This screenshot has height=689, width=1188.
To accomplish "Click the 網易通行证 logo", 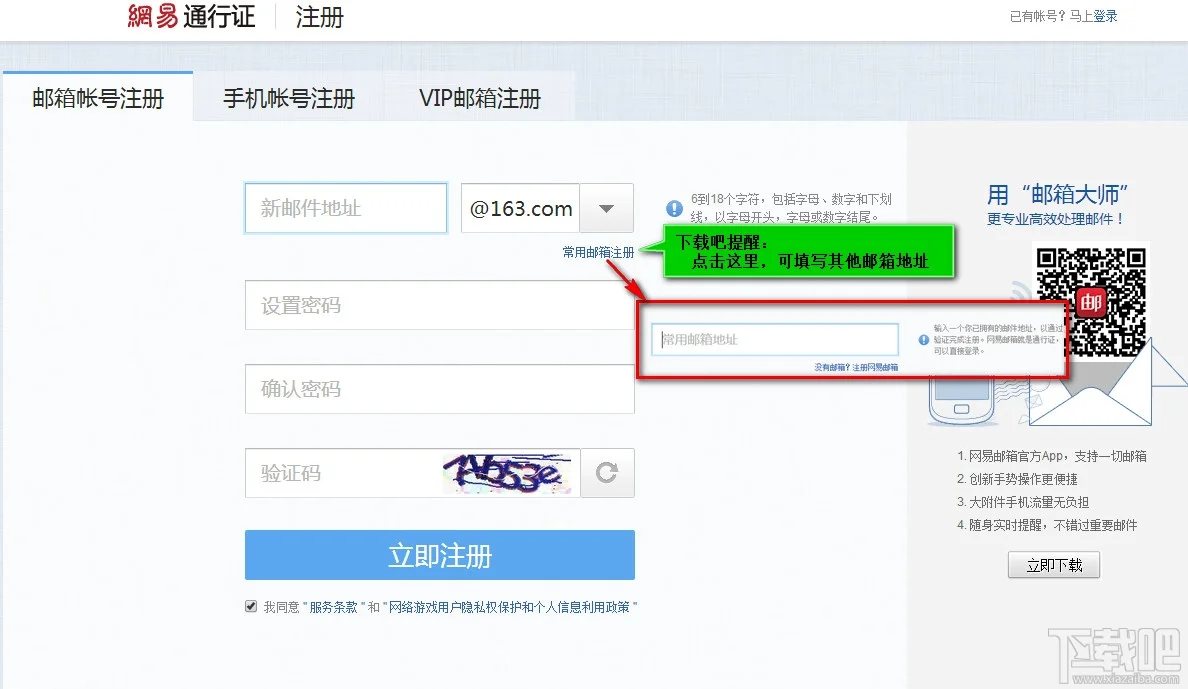I will (x=191, y=16).
